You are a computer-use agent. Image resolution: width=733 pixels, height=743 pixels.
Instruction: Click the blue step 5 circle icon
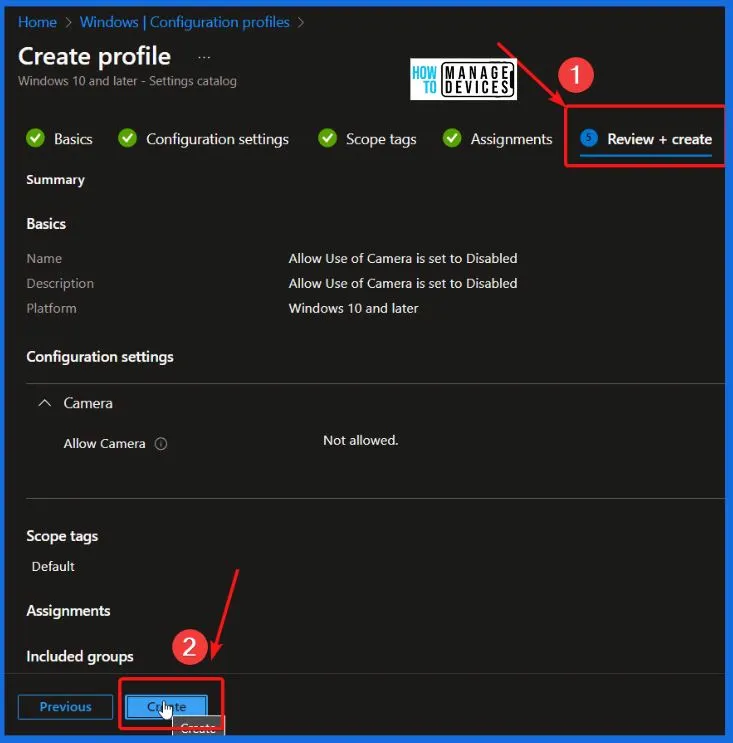(x=589, y=138)
